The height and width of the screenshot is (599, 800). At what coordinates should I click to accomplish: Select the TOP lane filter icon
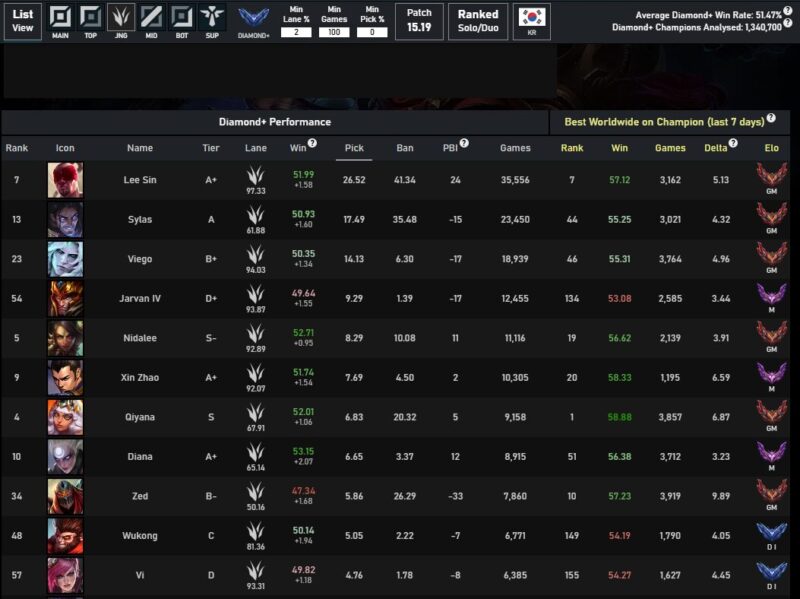[91, 18]
